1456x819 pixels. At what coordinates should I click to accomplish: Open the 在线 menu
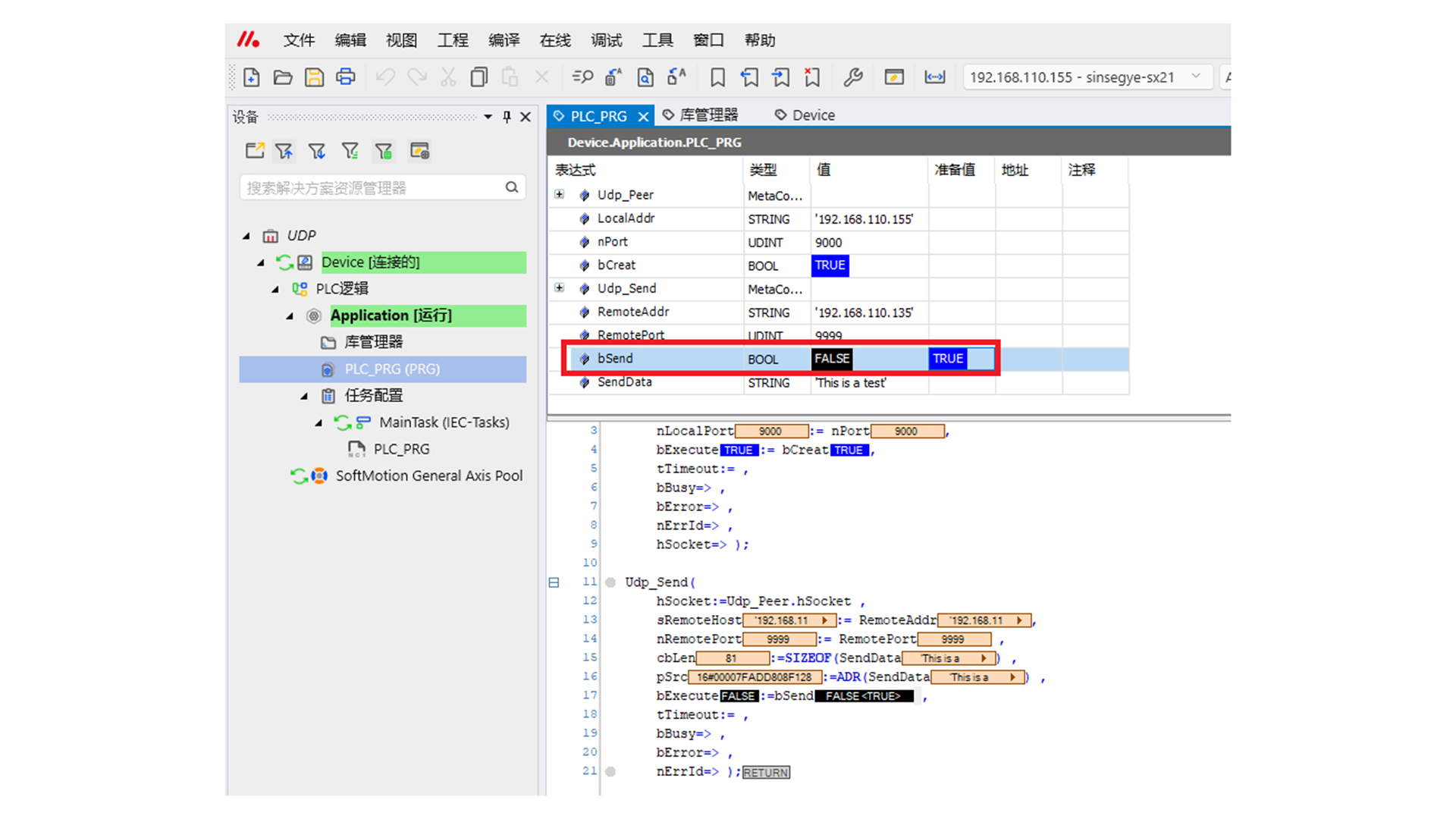(x=554, y=40)
